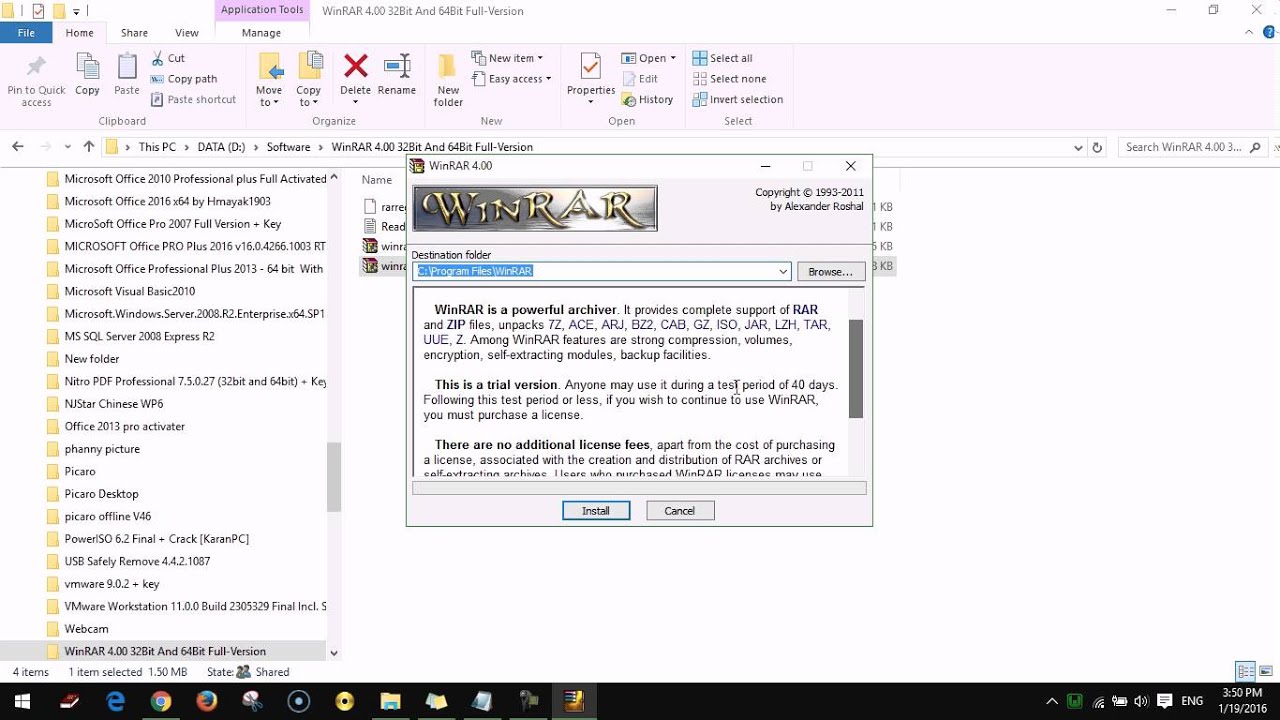This screenshot has width=1280, height=720.
Task: Open the Move to dropdown
Action: (x=269, y=80)
